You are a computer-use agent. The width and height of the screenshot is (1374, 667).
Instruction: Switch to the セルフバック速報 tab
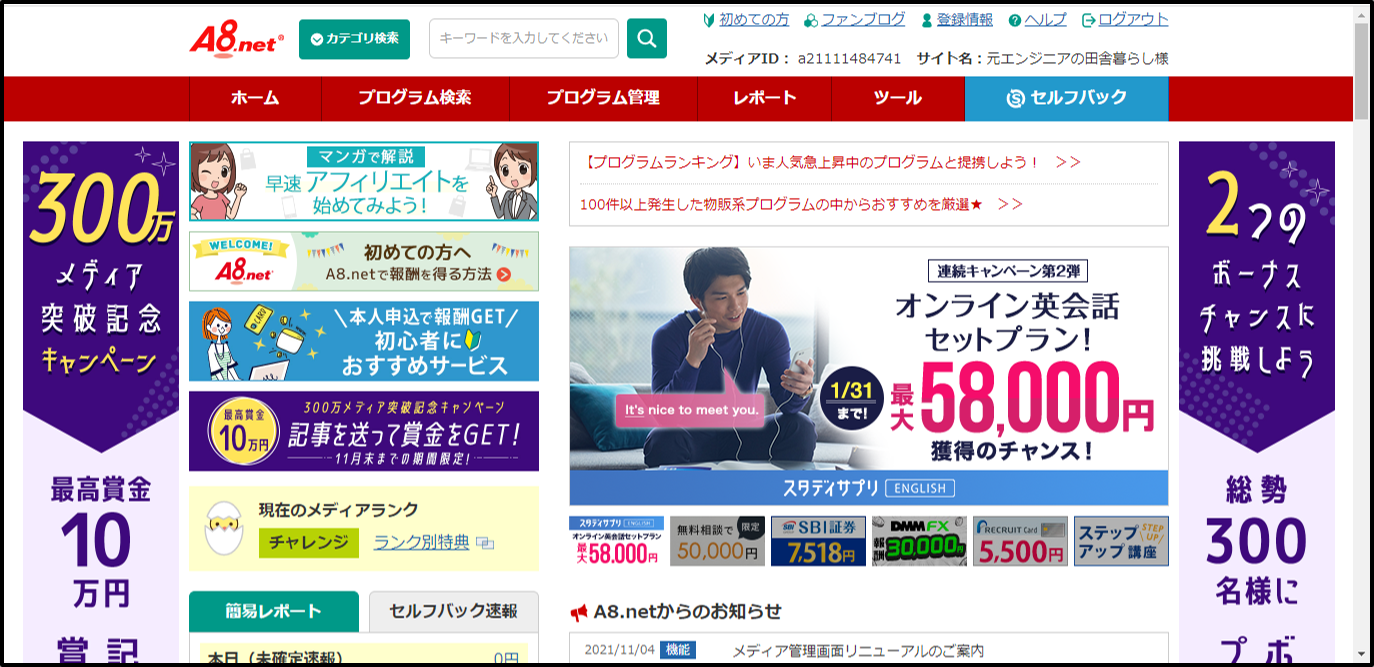pyautogui.click(x=453, y=612)
